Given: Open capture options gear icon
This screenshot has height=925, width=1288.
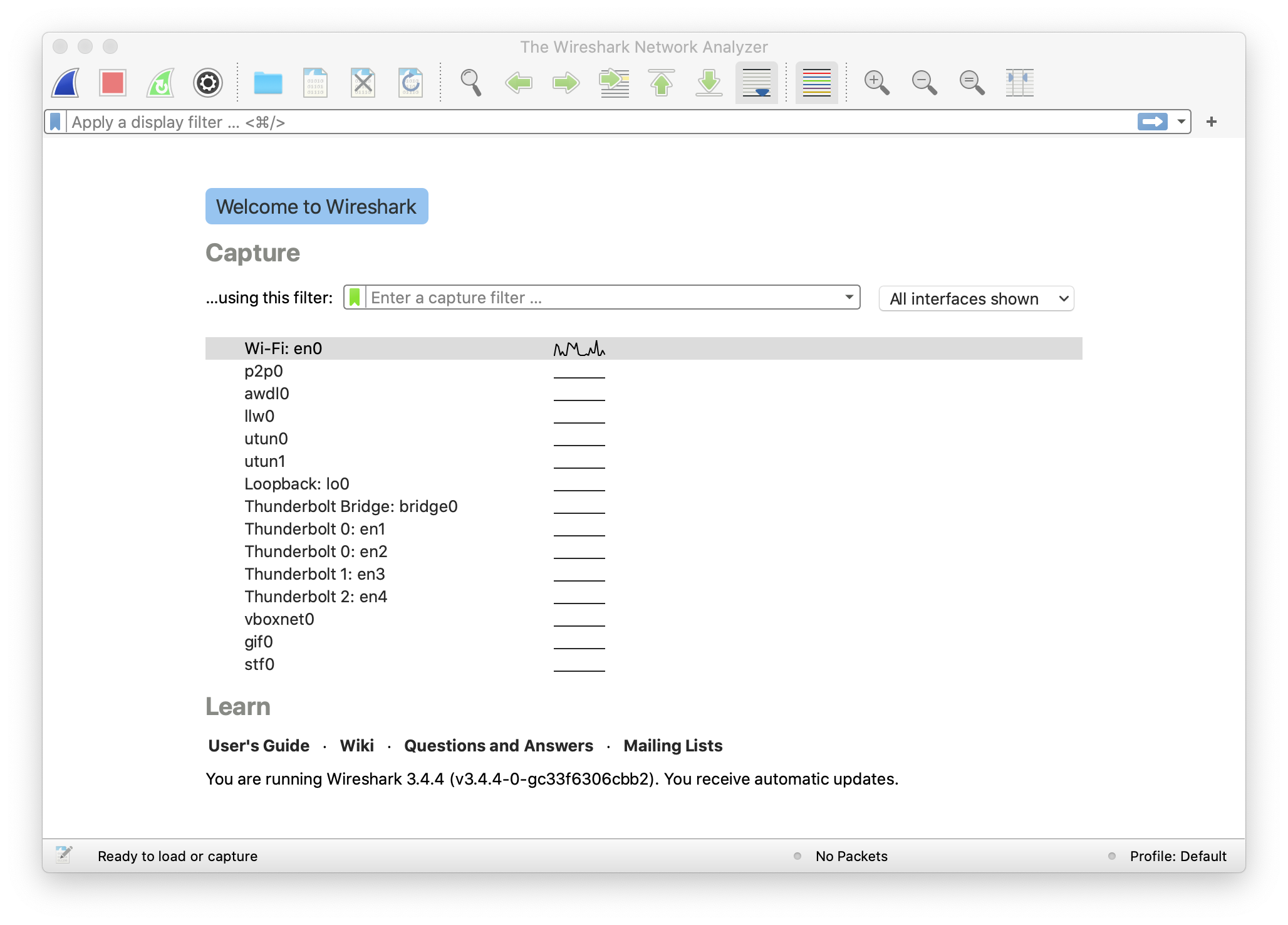Looking at the screenshot, I should pos(208,83).
